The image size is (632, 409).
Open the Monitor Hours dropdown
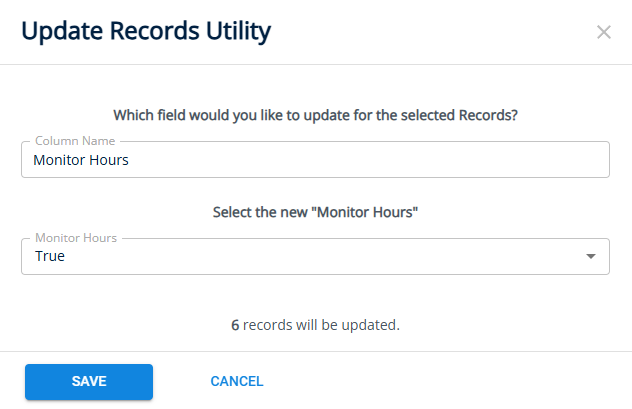(x=315, y=256)
